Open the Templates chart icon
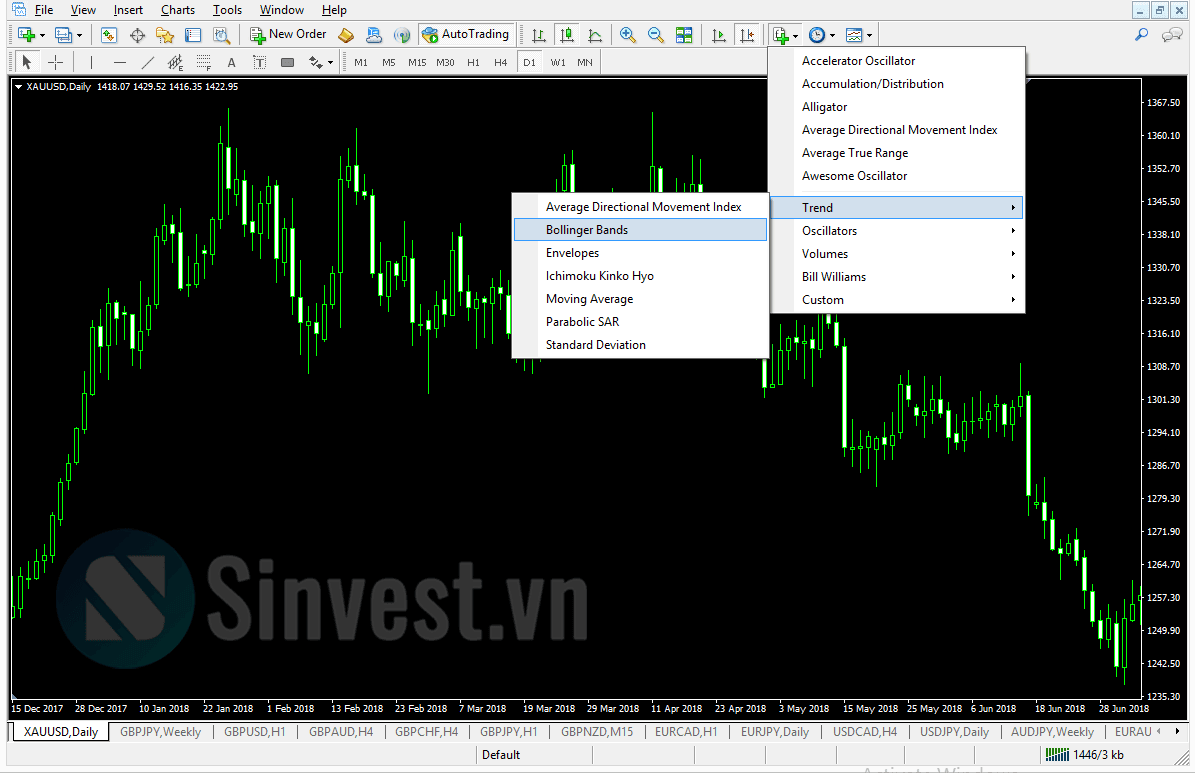 (854, 35)
